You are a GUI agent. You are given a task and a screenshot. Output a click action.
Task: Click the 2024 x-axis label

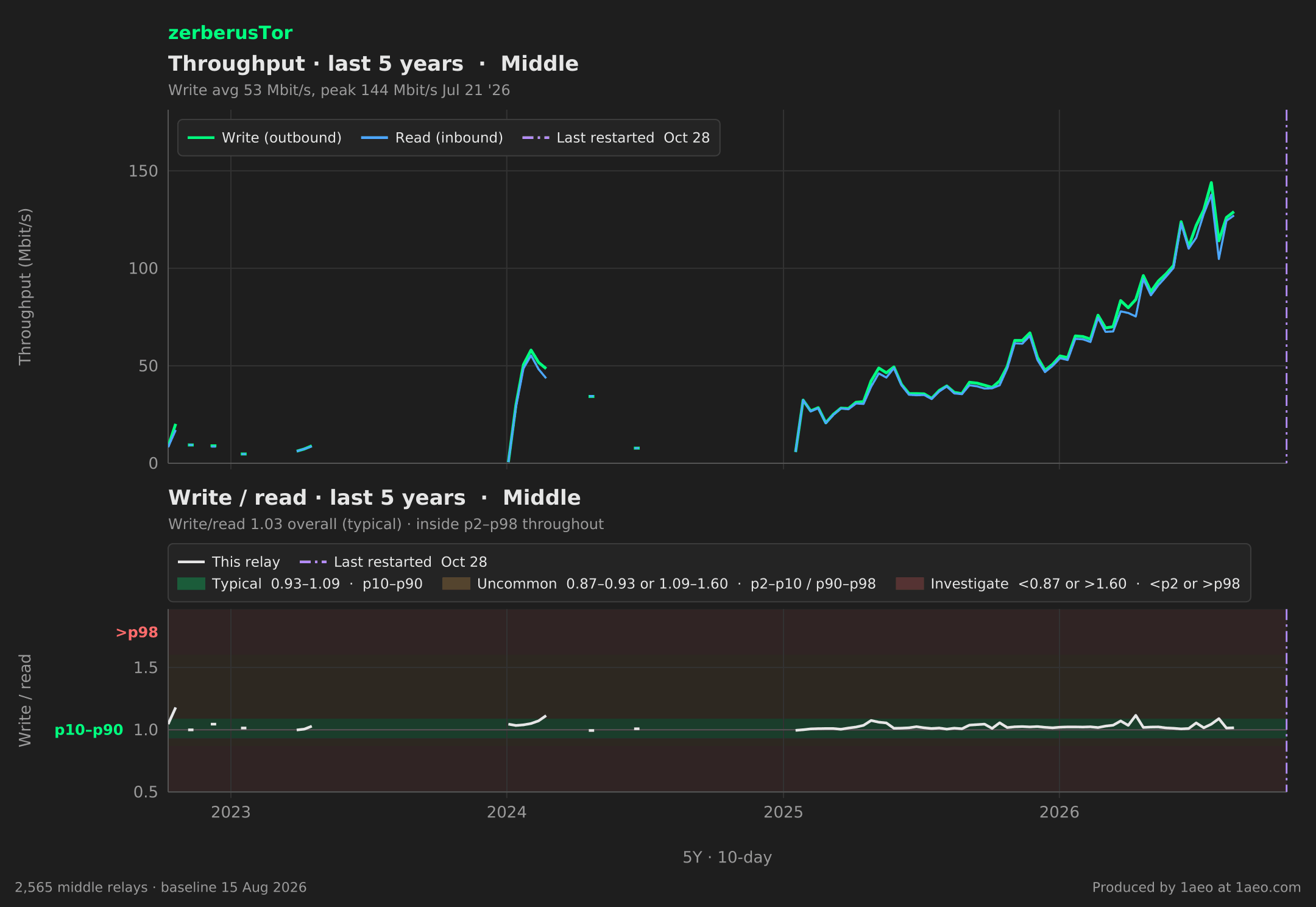[x=507, y=813]
